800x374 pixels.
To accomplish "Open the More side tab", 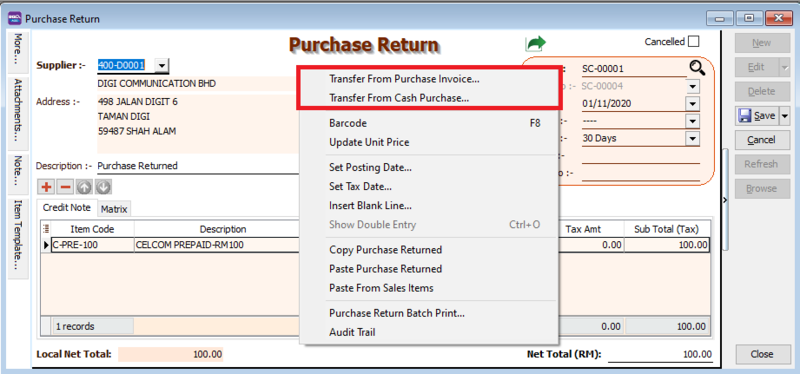I will 18,51.
